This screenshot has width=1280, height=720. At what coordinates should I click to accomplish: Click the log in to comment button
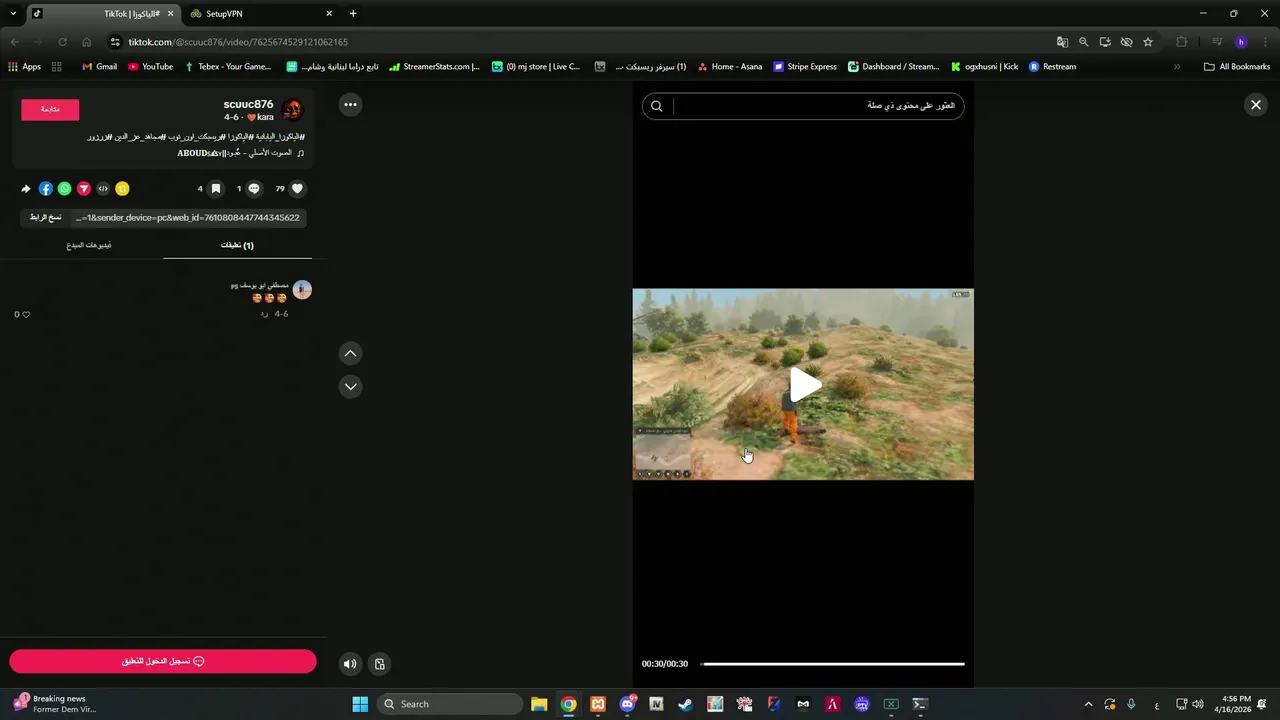pos(163,661)
